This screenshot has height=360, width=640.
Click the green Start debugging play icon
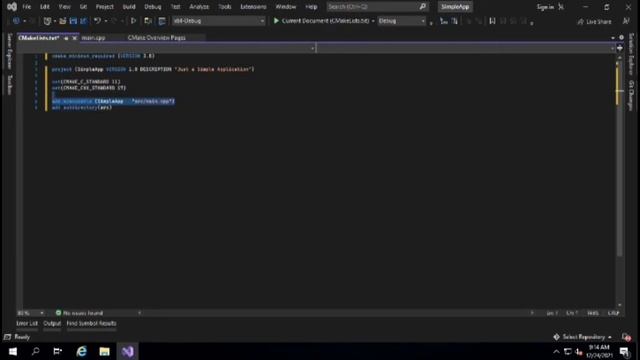tap(276, 21)
